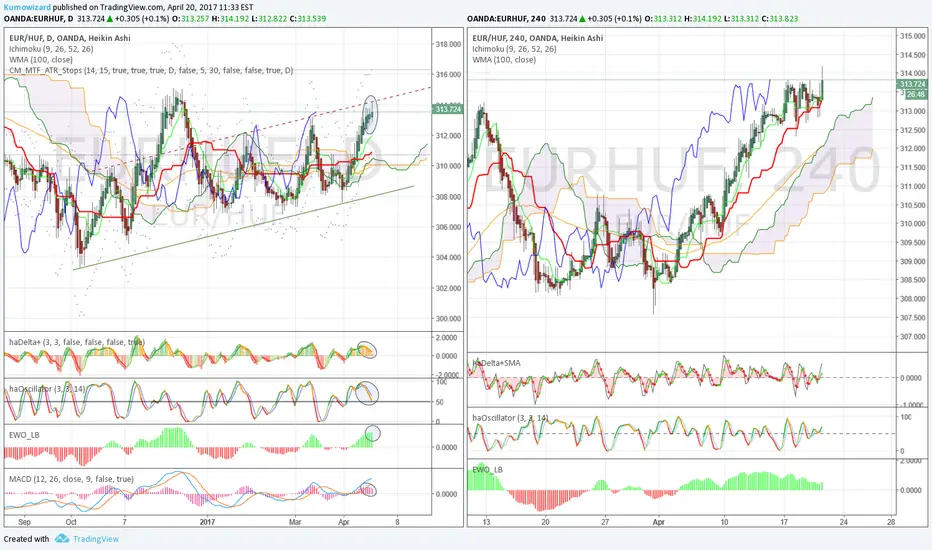Click the 26:48 bar countdown tag

(x=915, y=95)
